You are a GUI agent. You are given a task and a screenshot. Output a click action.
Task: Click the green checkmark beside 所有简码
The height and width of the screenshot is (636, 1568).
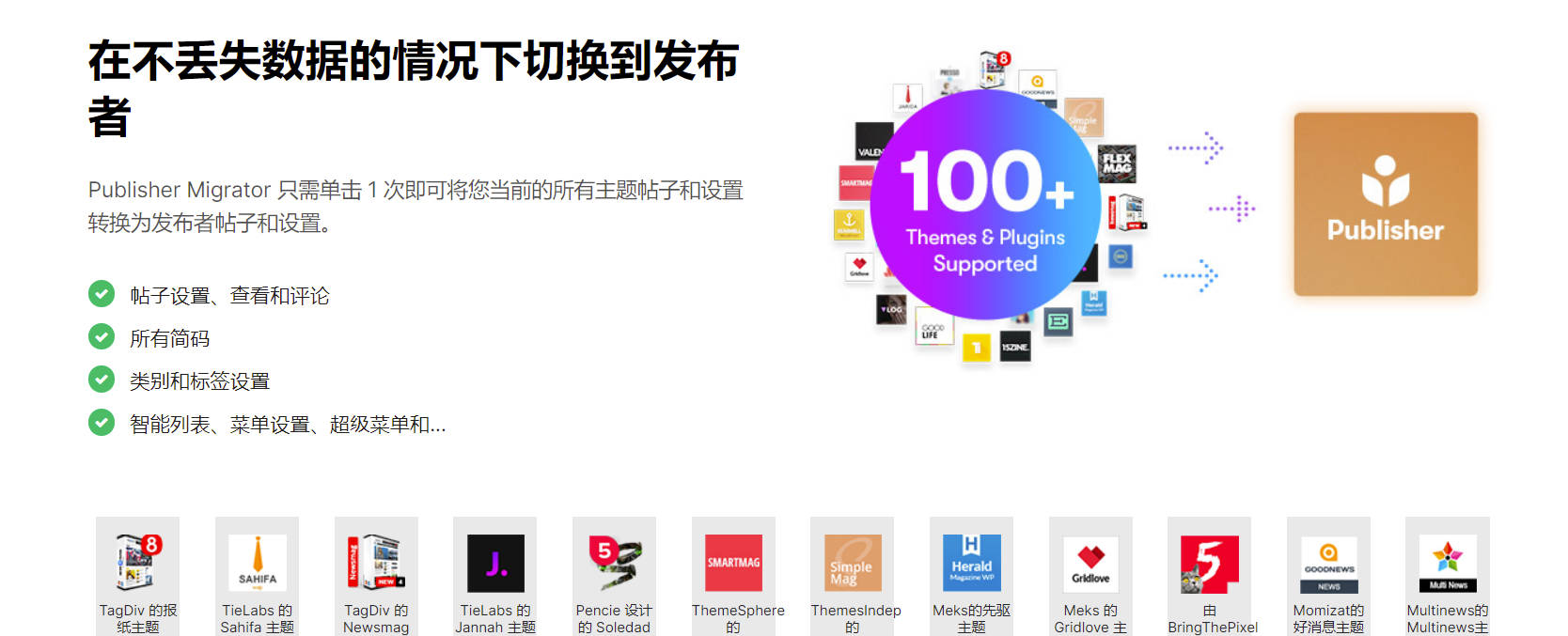[102, 336]
